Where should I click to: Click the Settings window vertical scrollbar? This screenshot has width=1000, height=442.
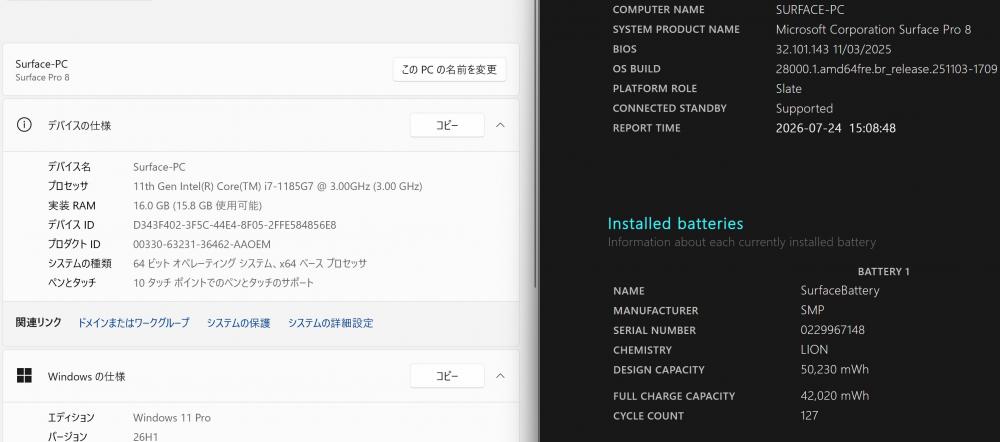tap(534, 144)
